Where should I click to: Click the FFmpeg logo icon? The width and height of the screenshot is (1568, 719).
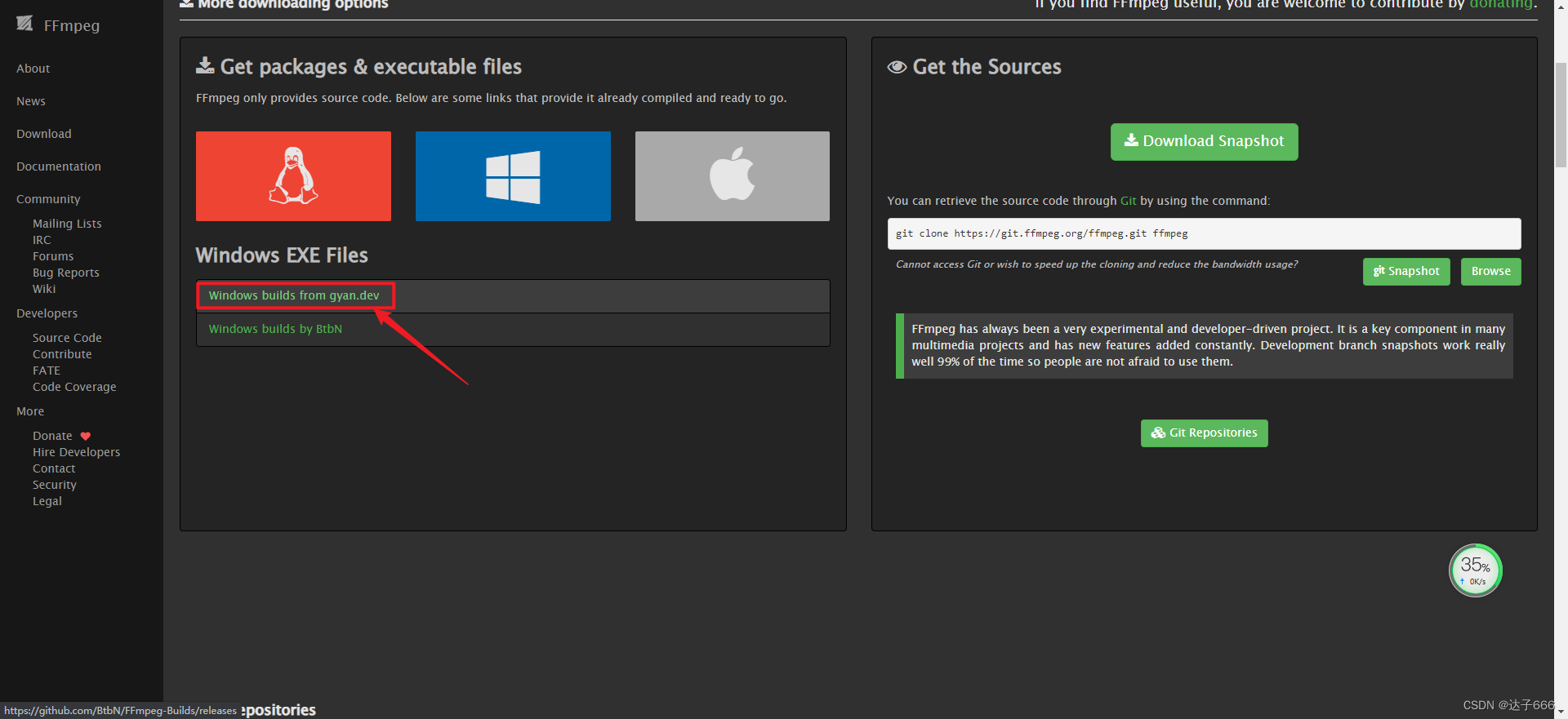24,24
